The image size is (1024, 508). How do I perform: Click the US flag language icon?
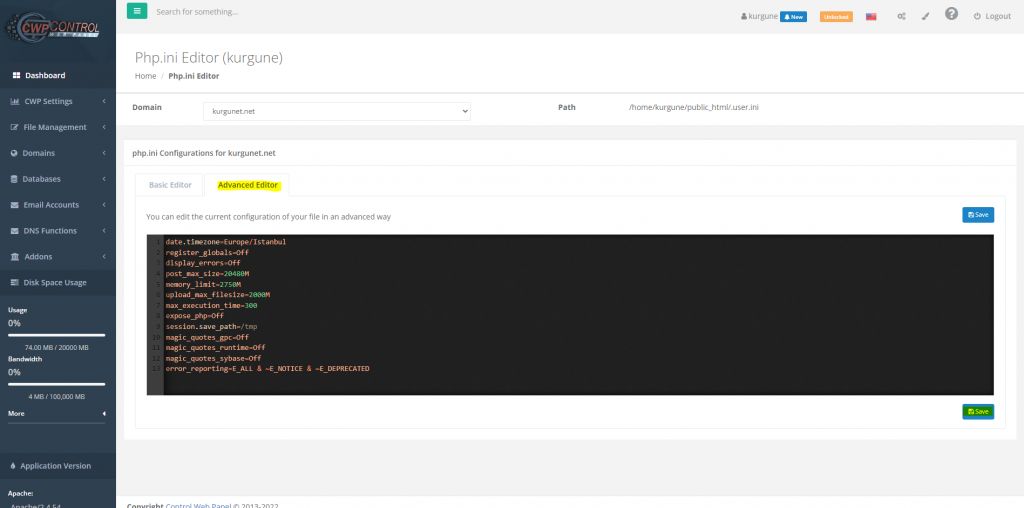pyautogui.click(x=871, y=16)
